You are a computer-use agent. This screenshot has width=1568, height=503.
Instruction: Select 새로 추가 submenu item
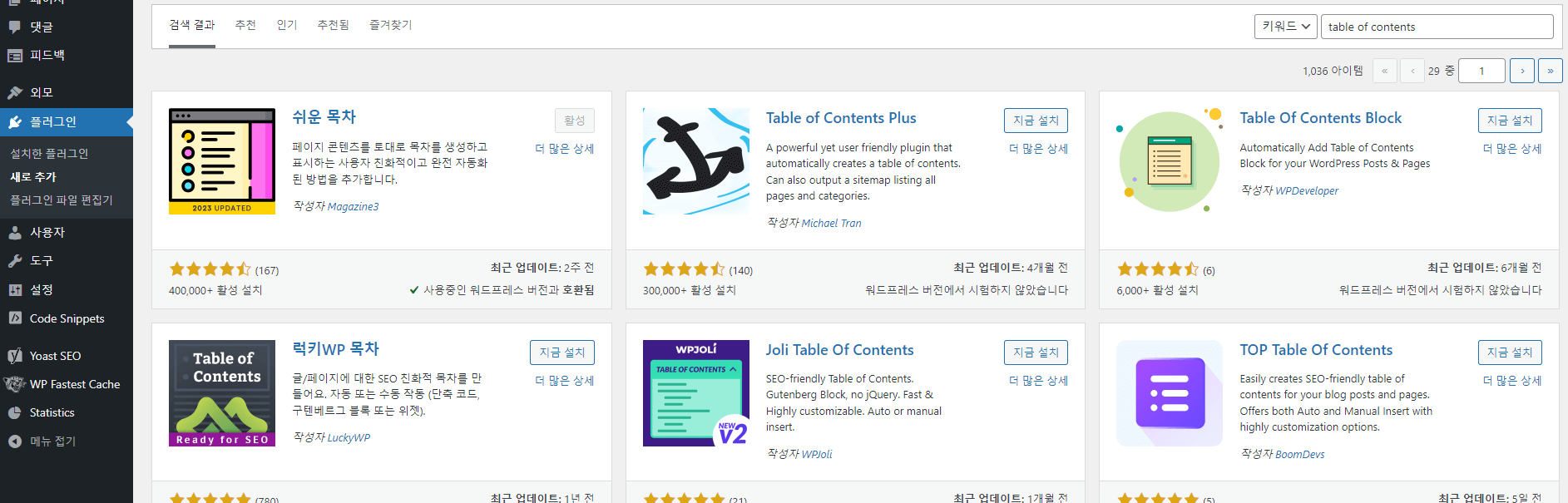[x=33, y=177]
